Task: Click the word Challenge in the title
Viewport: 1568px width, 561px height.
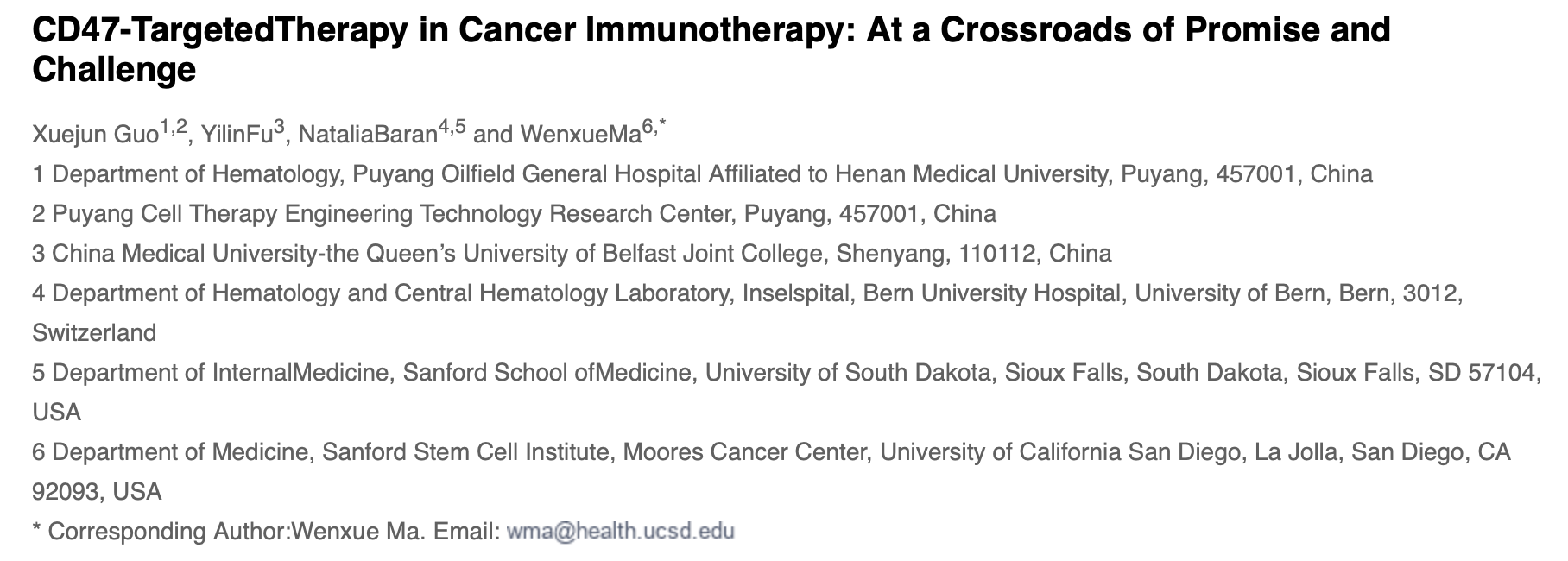Action: coord(114,69)
